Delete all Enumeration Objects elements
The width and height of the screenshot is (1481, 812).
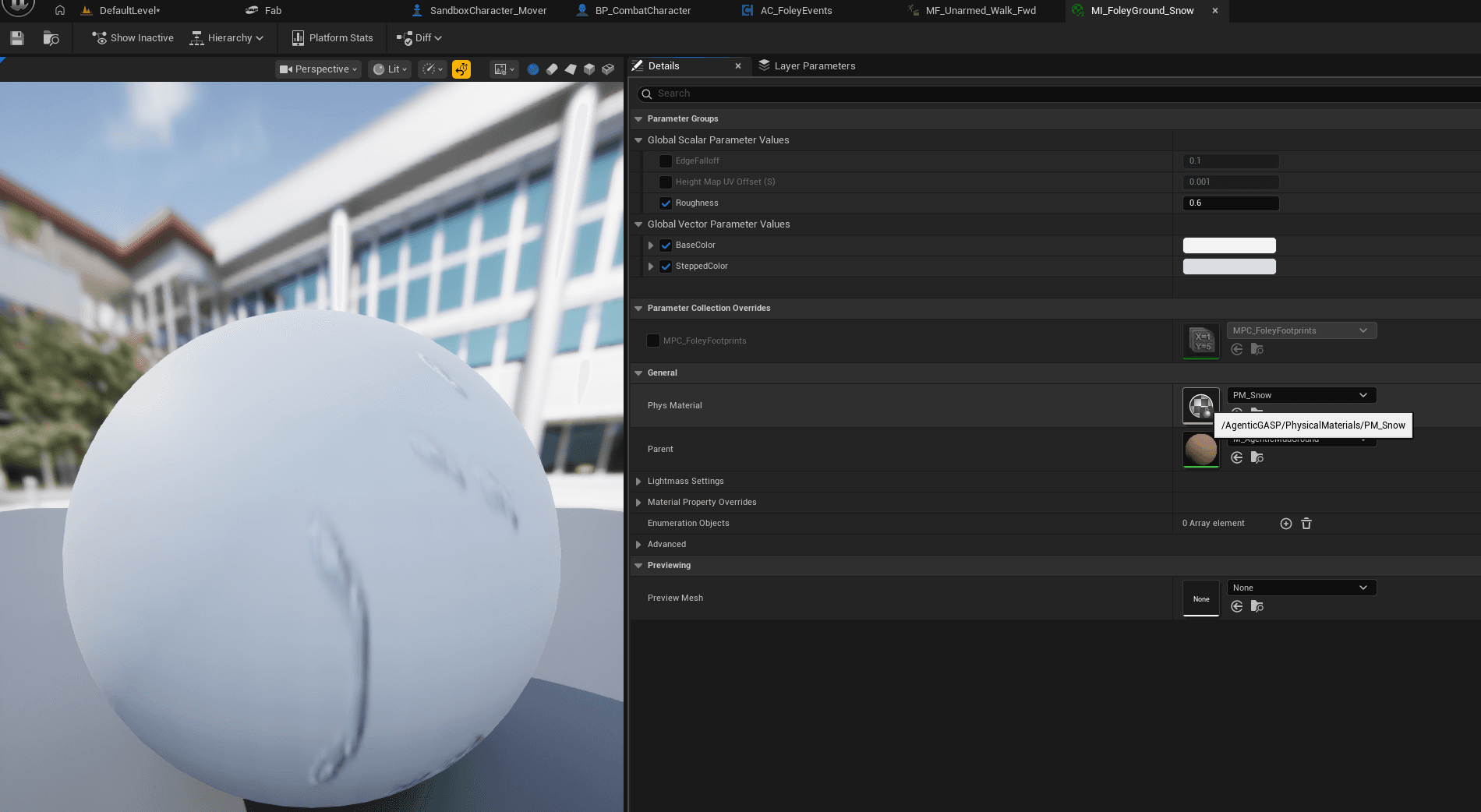[x=1306, y=524]
